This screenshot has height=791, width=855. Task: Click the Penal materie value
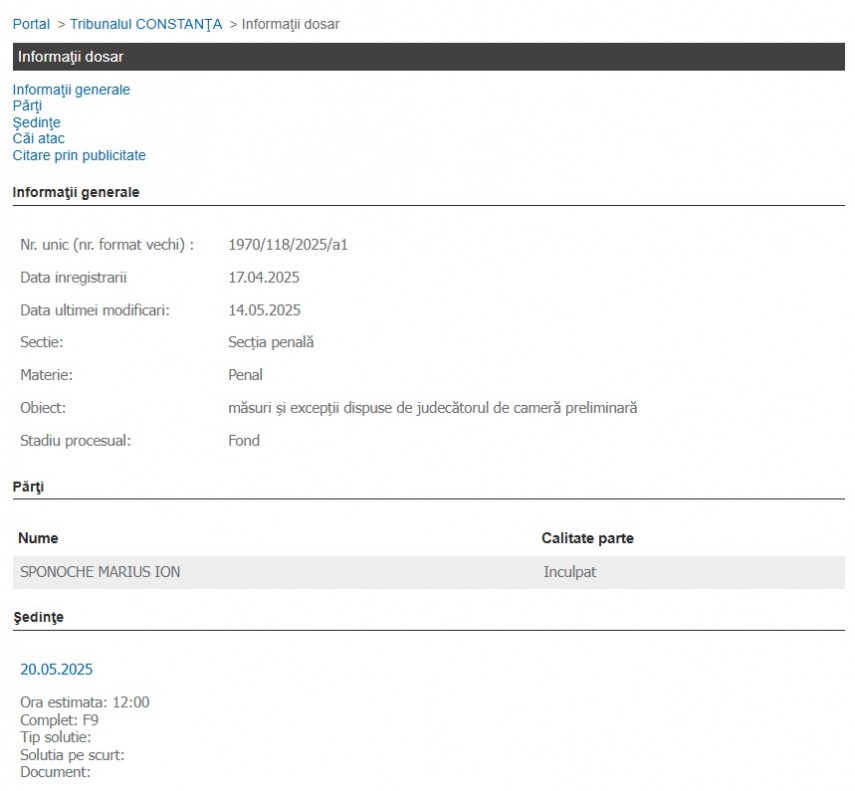click(245, 375)
